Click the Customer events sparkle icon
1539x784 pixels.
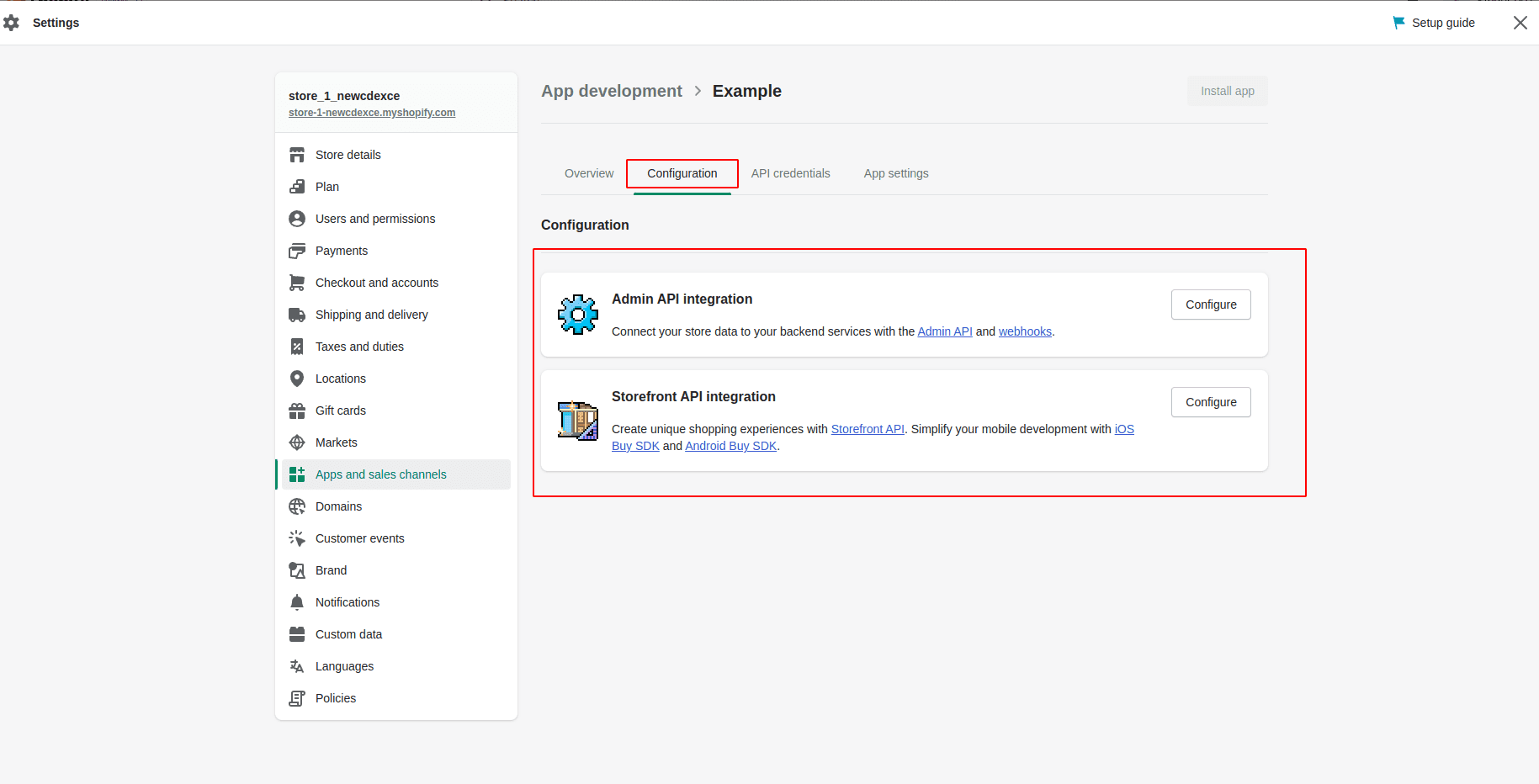(x=297, y=538)
